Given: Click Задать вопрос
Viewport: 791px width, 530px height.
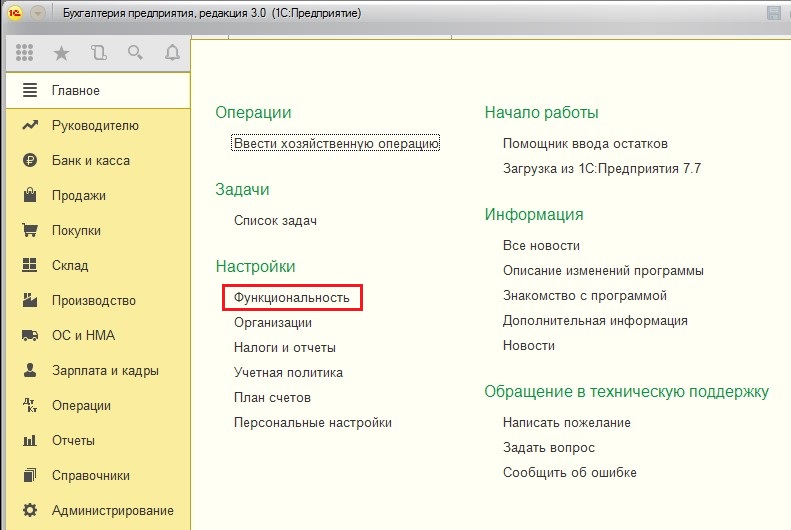Looking at the screenshot, I should coord(549,448).
